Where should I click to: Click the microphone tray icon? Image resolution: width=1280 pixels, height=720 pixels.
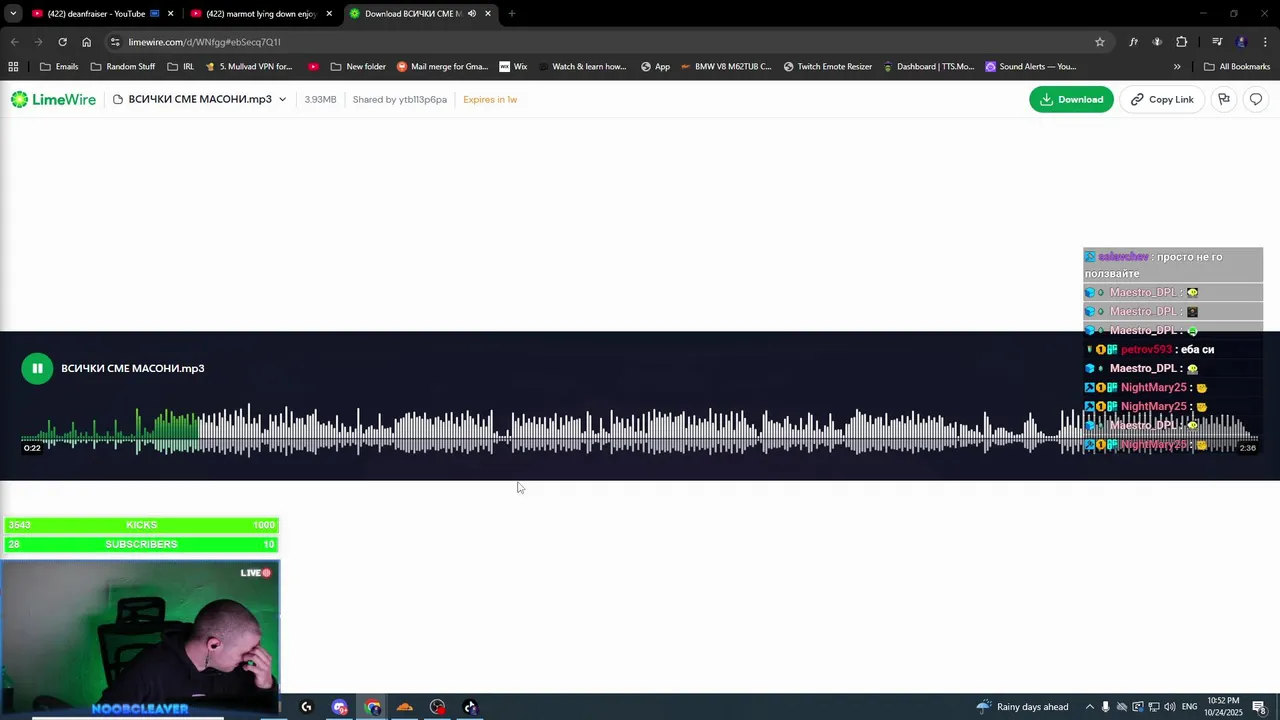click(x=1106, y=707)
